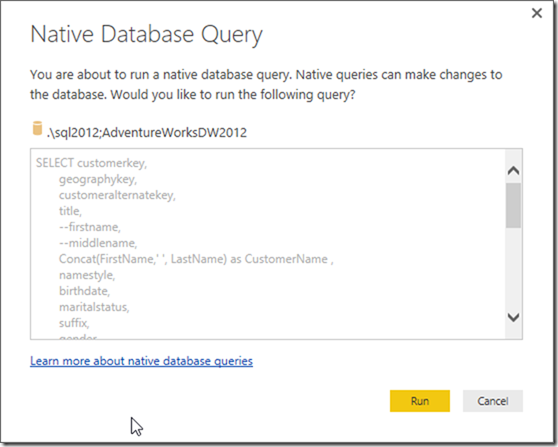Close the Native Database Query dialog
Image resolution: width=558 pixels, height=447 pixels.
coord(537,13)
